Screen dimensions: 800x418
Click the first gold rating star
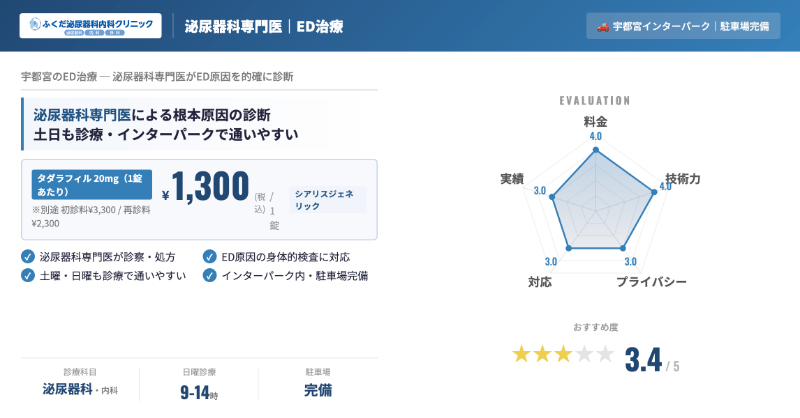521,354
